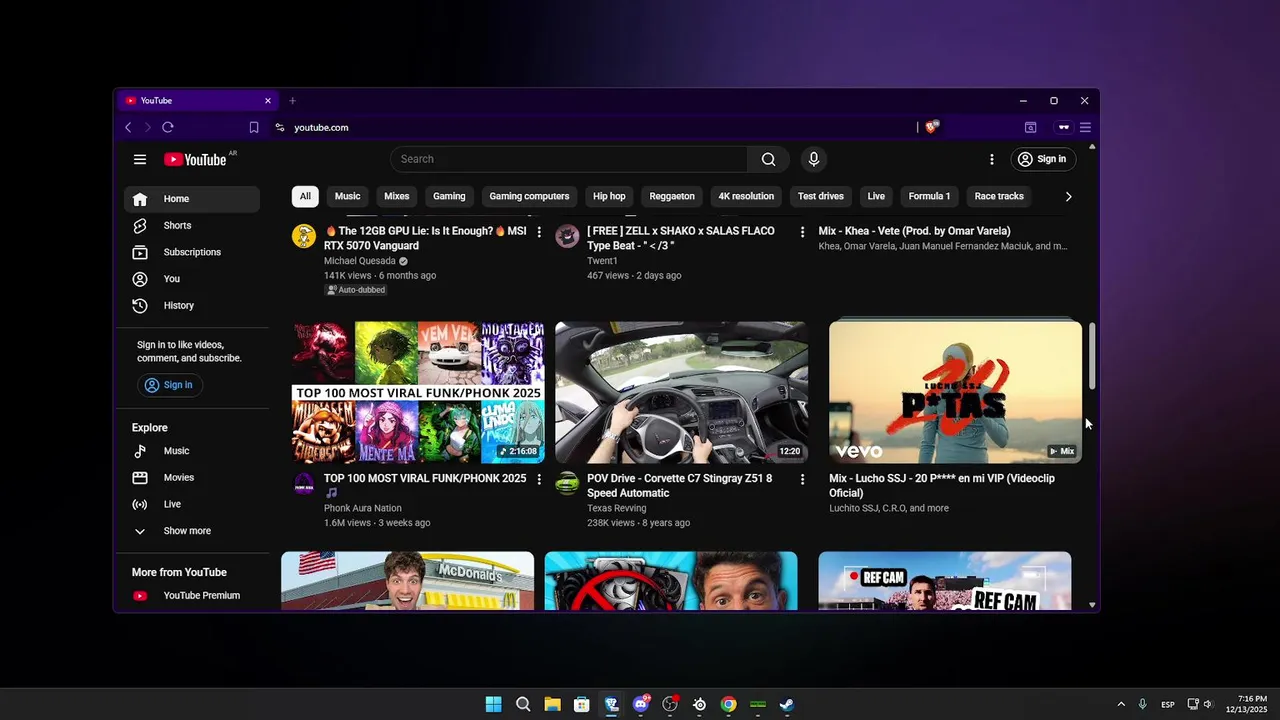Bookmark this page with the bookmark icon
Viewport: 1280px width, 720px height.
point(254,127)
